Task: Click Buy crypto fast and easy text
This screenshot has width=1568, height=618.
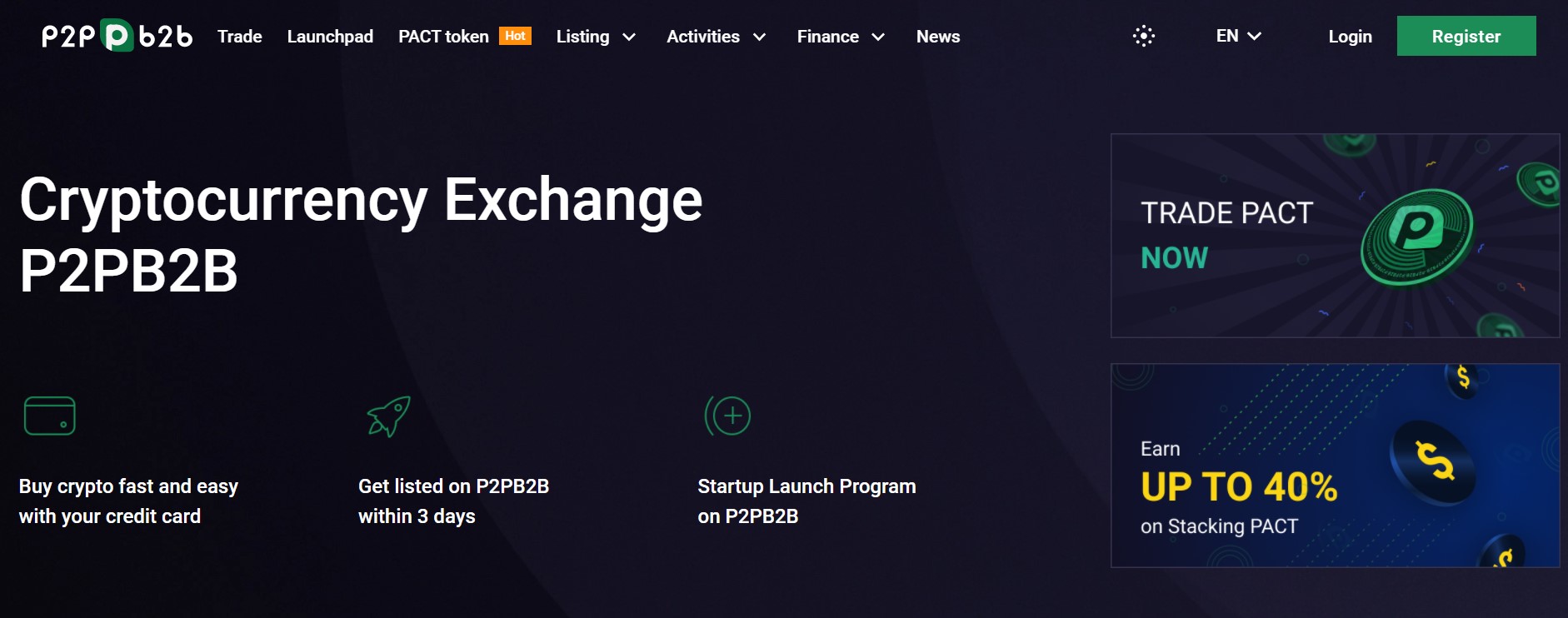Action: [x=128, y=501]
